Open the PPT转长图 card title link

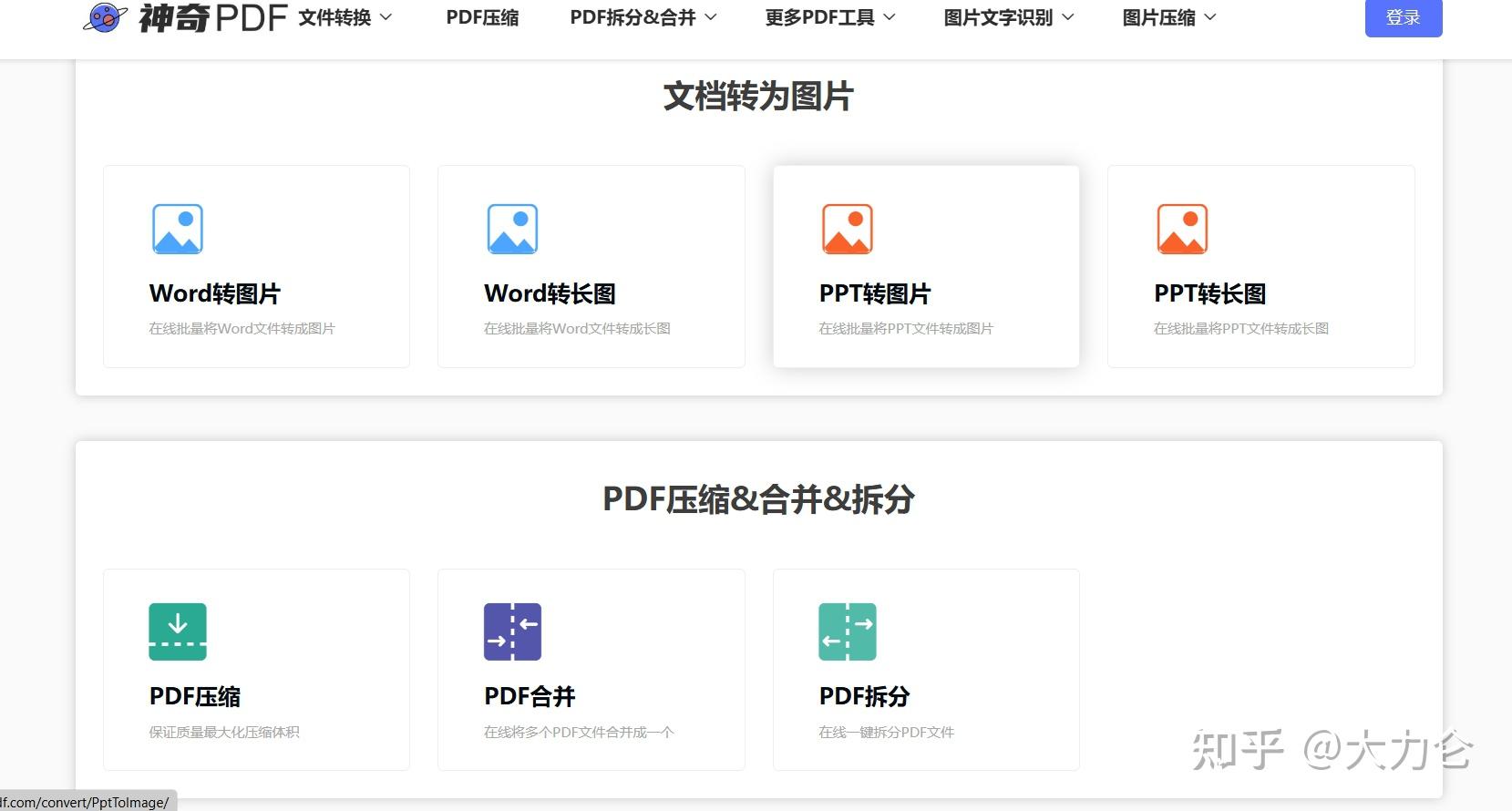click(x=1209, y=293)
